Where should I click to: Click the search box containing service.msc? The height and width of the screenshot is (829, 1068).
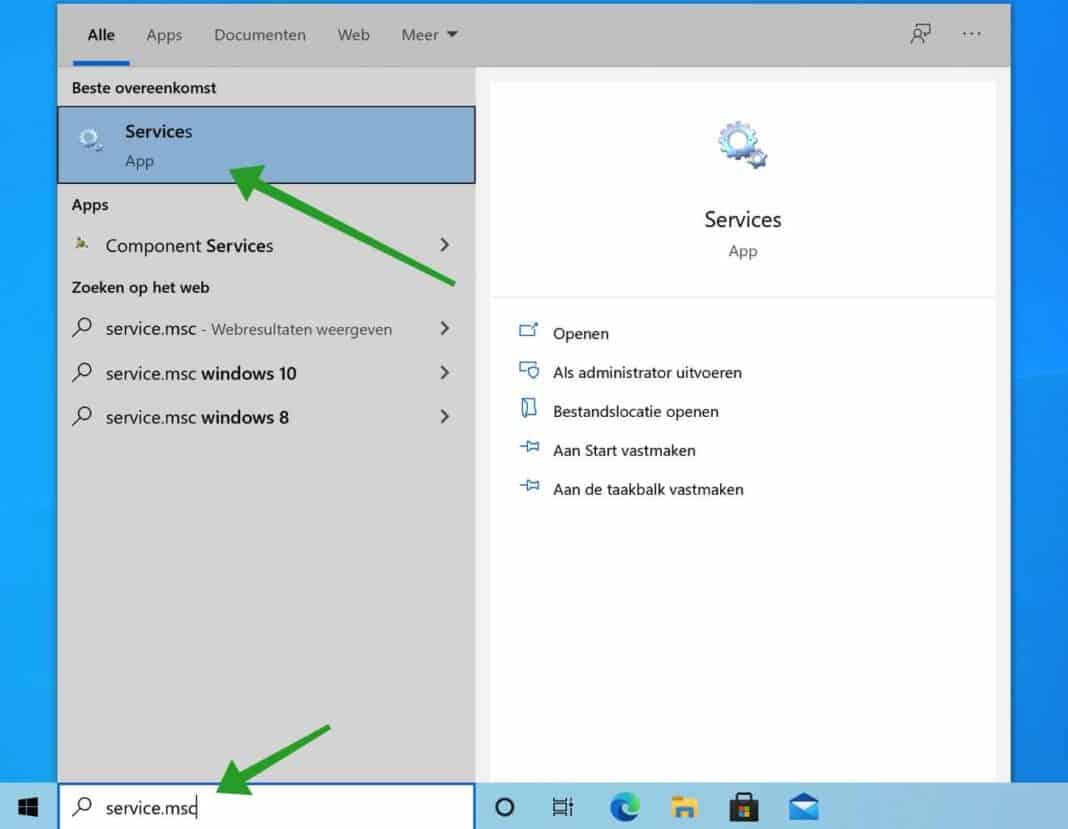click(x=265, y=807)
